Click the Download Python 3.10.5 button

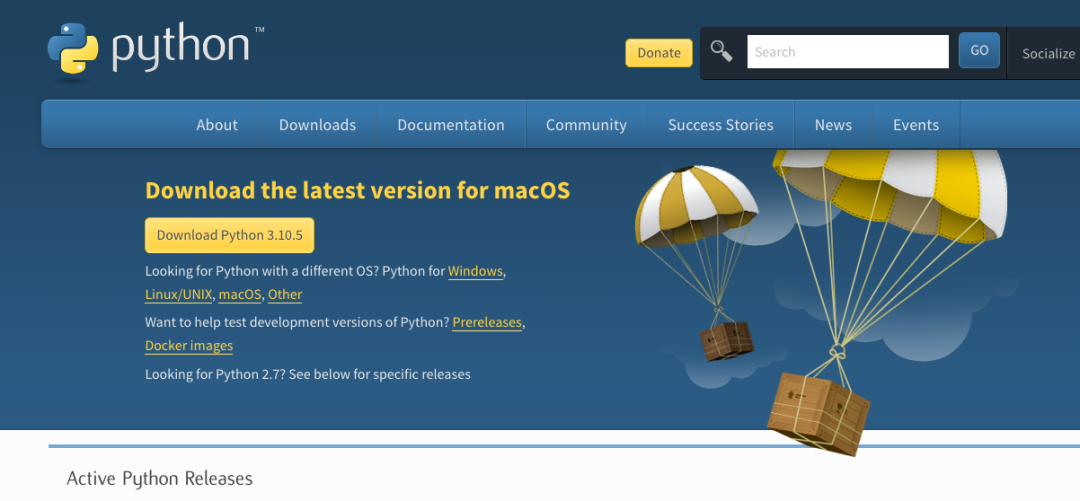click(x=229, y=235)
